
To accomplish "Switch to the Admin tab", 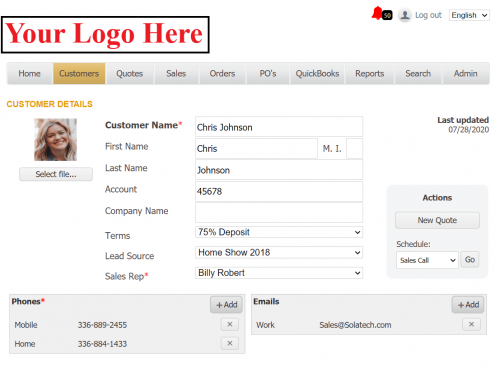I will click(x=466, y=73).
